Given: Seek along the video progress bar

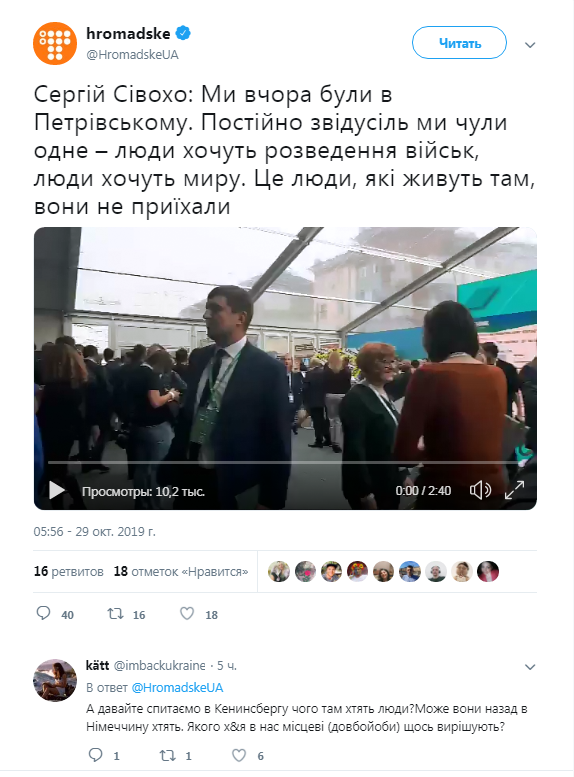Looking at the screenshot, I should coord(285,462).
